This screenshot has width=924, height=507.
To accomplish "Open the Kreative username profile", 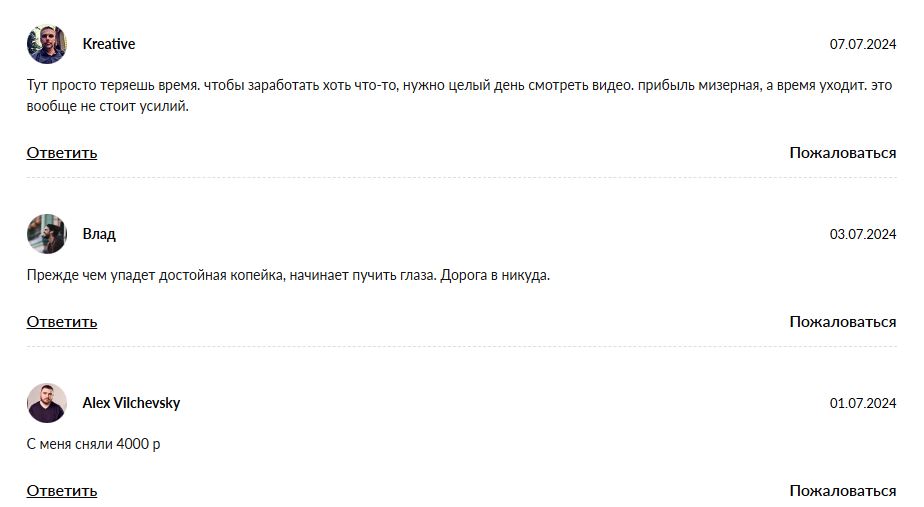I will pos(109,44).
